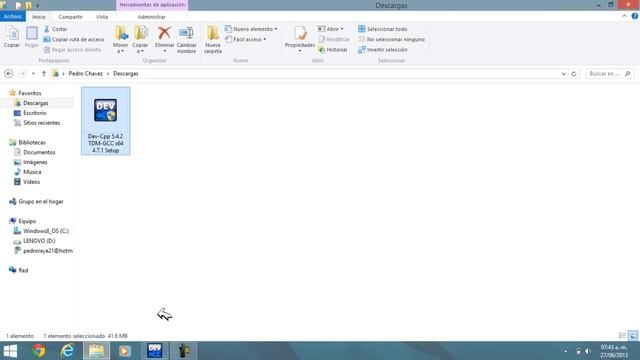
Task: Click Descargas in address breadcrumb
Action: click(x=126, y=73)
